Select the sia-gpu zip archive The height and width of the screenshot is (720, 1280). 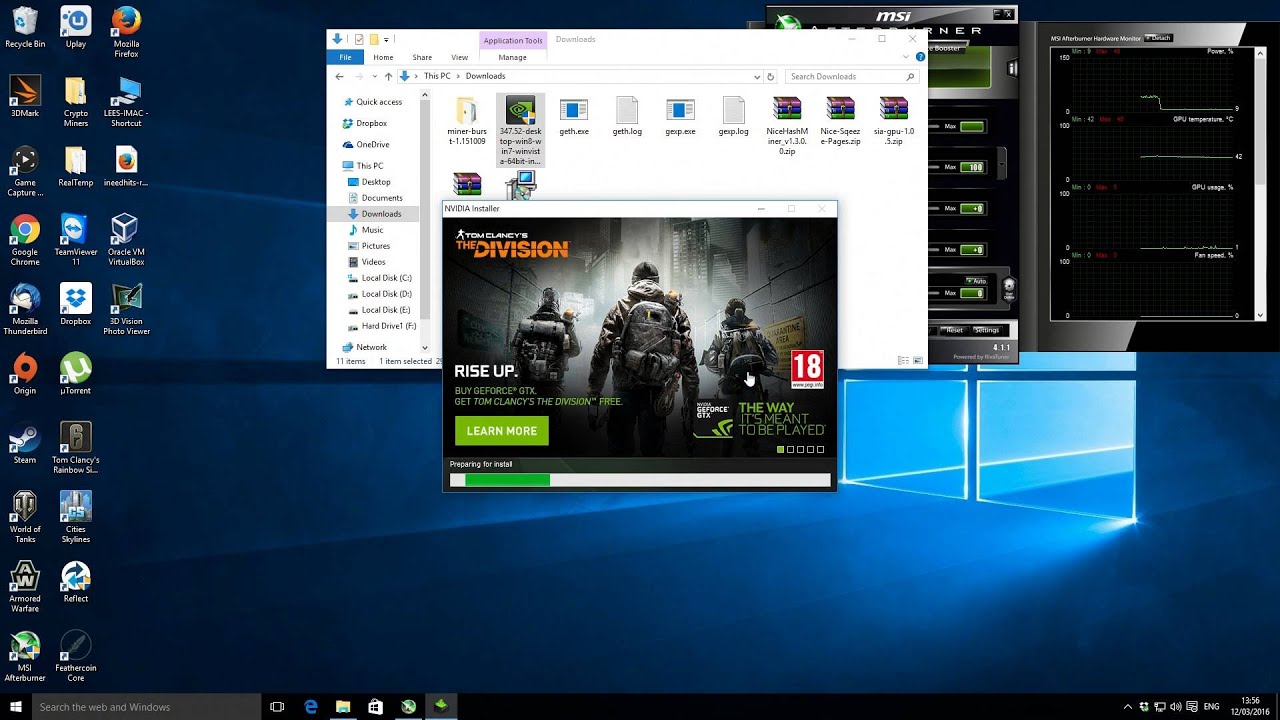coord(894,121)
